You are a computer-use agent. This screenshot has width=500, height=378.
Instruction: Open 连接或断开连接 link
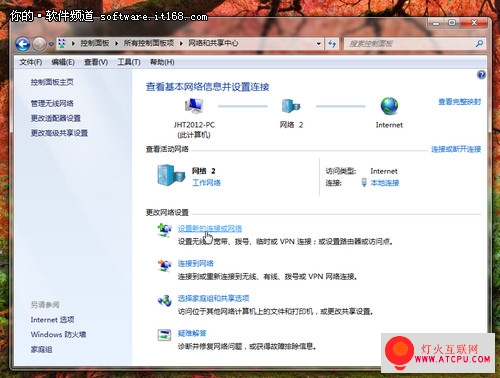point(456,149)
